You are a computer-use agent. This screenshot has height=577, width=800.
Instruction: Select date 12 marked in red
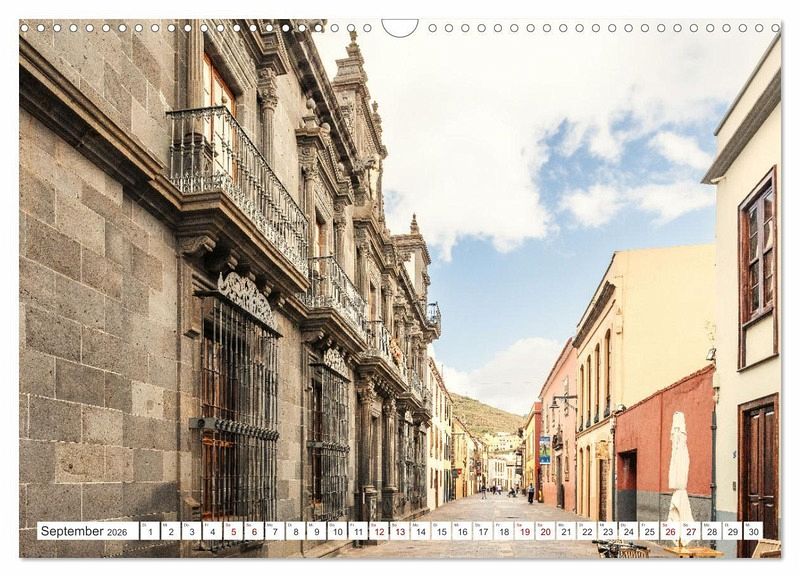[378, 531]
